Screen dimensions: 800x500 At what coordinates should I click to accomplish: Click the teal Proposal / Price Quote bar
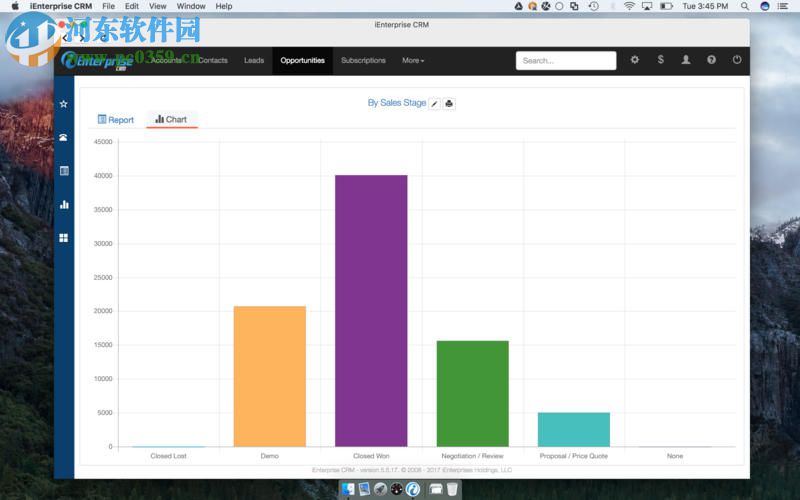click(x=573, y=430)
